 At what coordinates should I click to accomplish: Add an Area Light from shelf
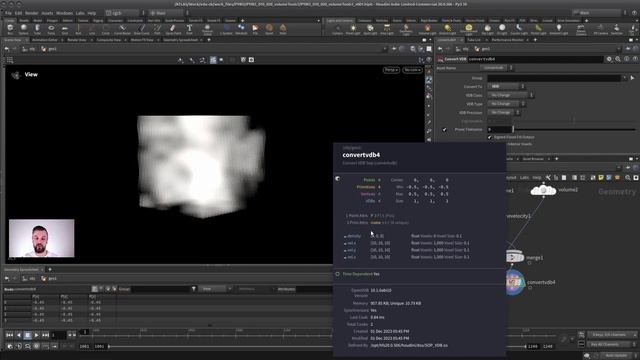click(387, 29)
